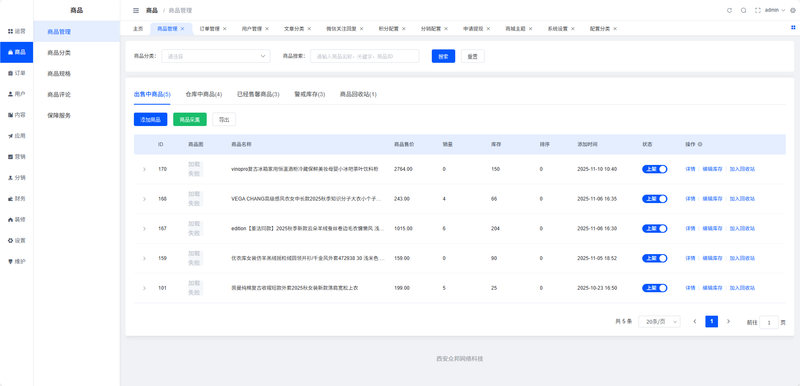Click the 操作 column settings icon

(700, 144)
